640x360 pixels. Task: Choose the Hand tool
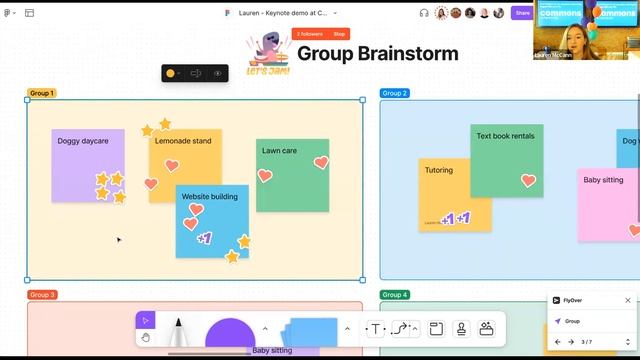145,338
